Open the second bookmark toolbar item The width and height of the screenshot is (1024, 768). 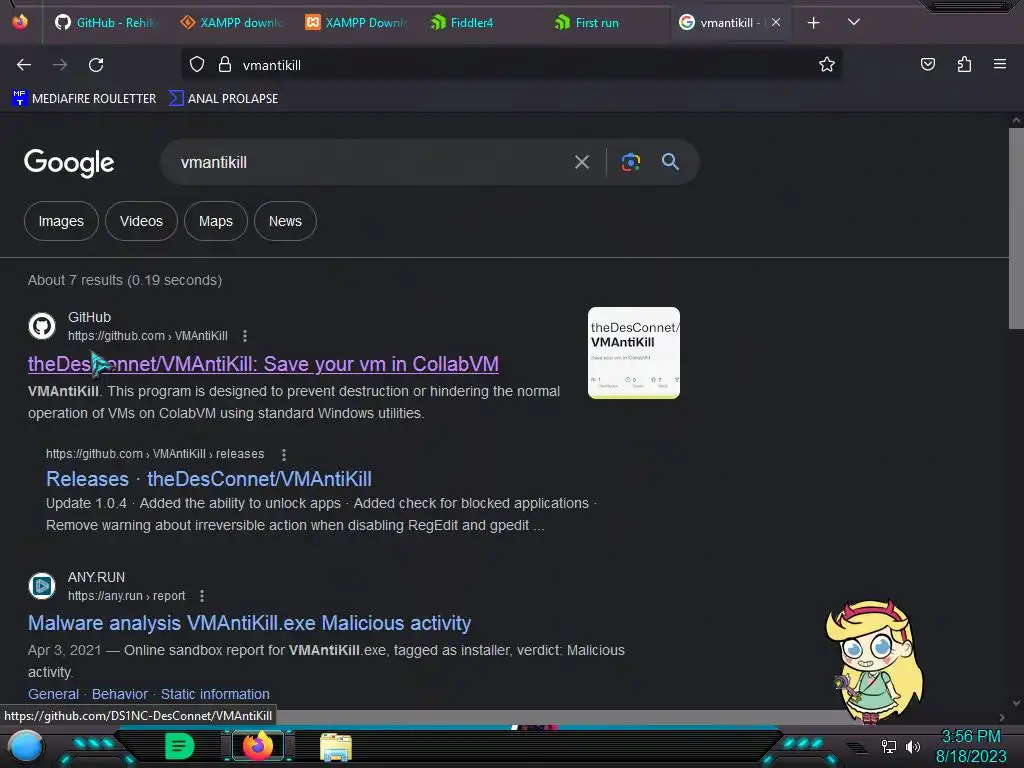[x=223, y=99]
